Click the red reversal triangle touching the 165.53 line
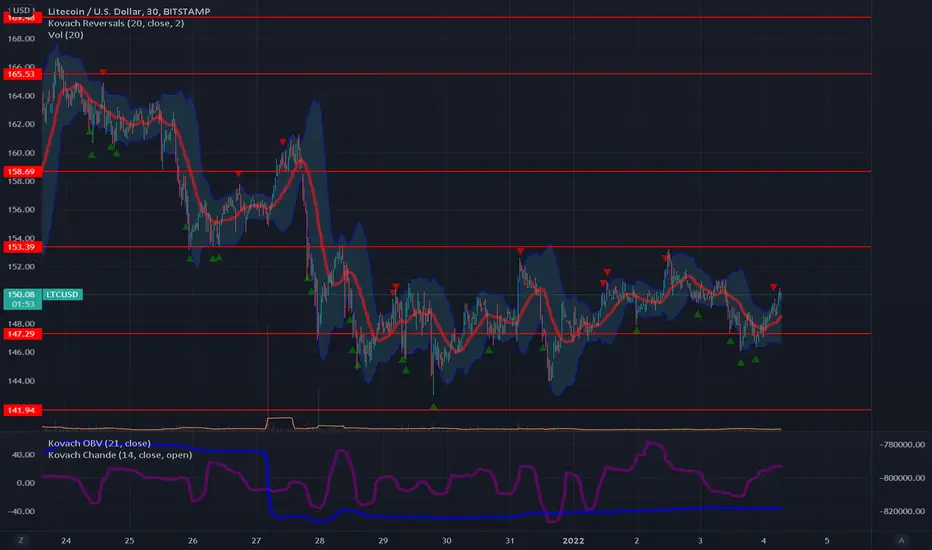932x550 pixels. coord(103,73)
